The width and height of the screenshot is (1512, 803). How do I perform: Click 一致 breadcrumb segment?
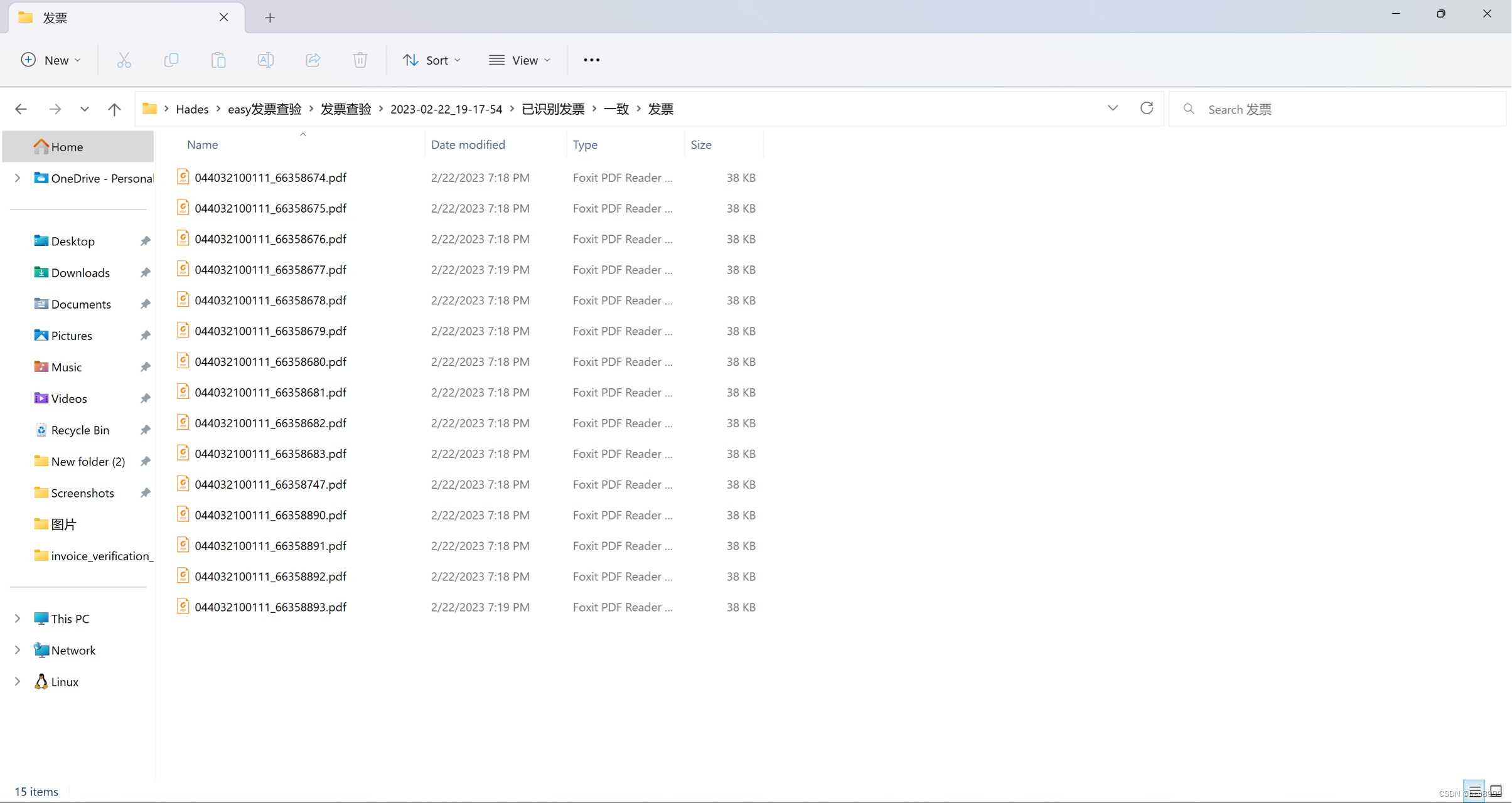pyautogui.click(x=616, y=109)
